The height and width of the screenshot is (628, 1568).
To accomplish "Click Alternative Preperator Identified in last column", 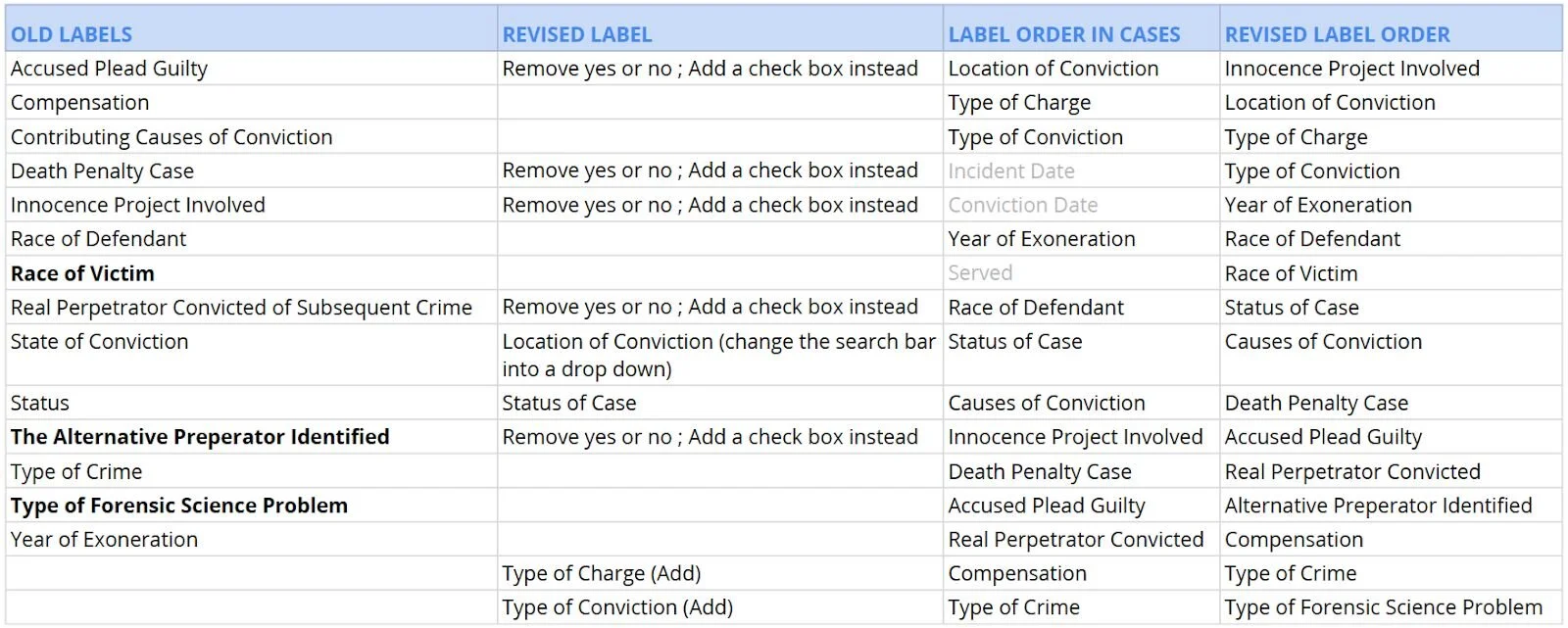I will point(1391,506).
